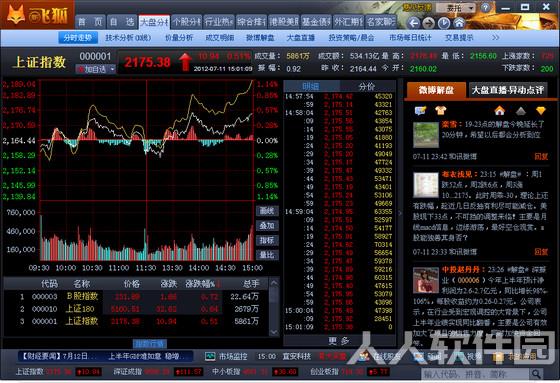The height and width of the screenshot is (383, 560).
Task: Click the orange house icon in 微博 panel
Action: (500, 111)
